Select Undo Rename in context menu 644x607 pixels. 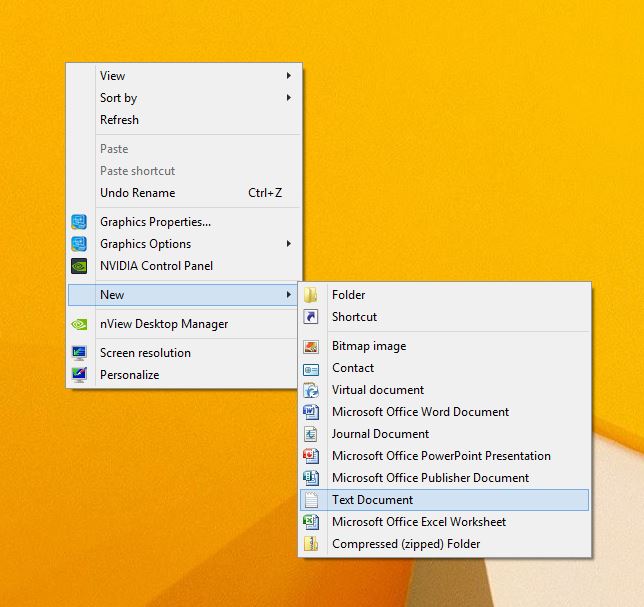[x=184, y=193]
